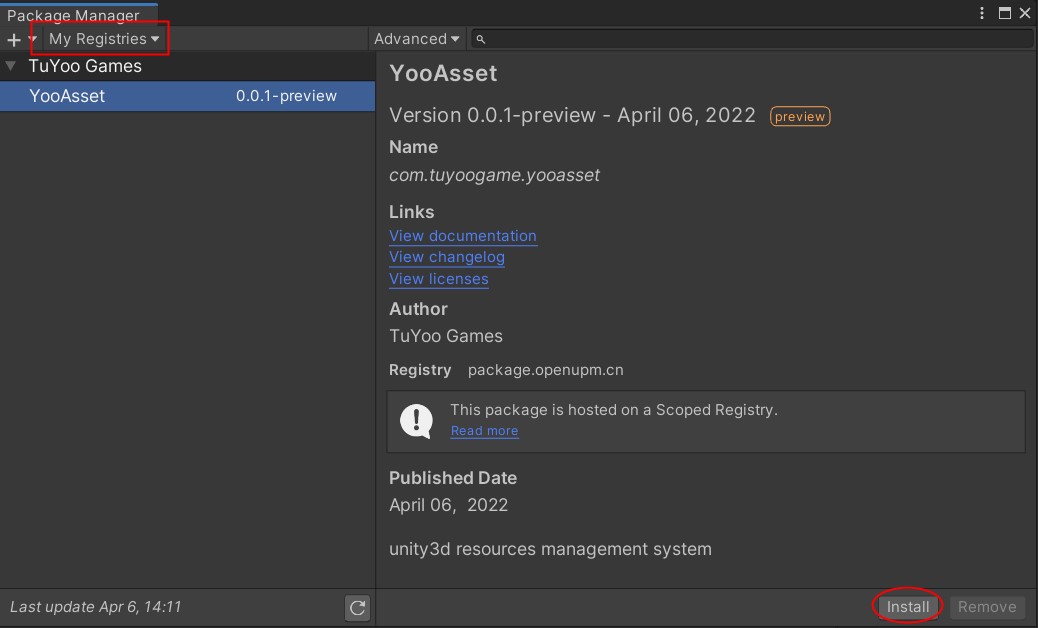Open the My Registries dropdown
The width and height of the screenshot is (1038, 628).
(104, 39)
